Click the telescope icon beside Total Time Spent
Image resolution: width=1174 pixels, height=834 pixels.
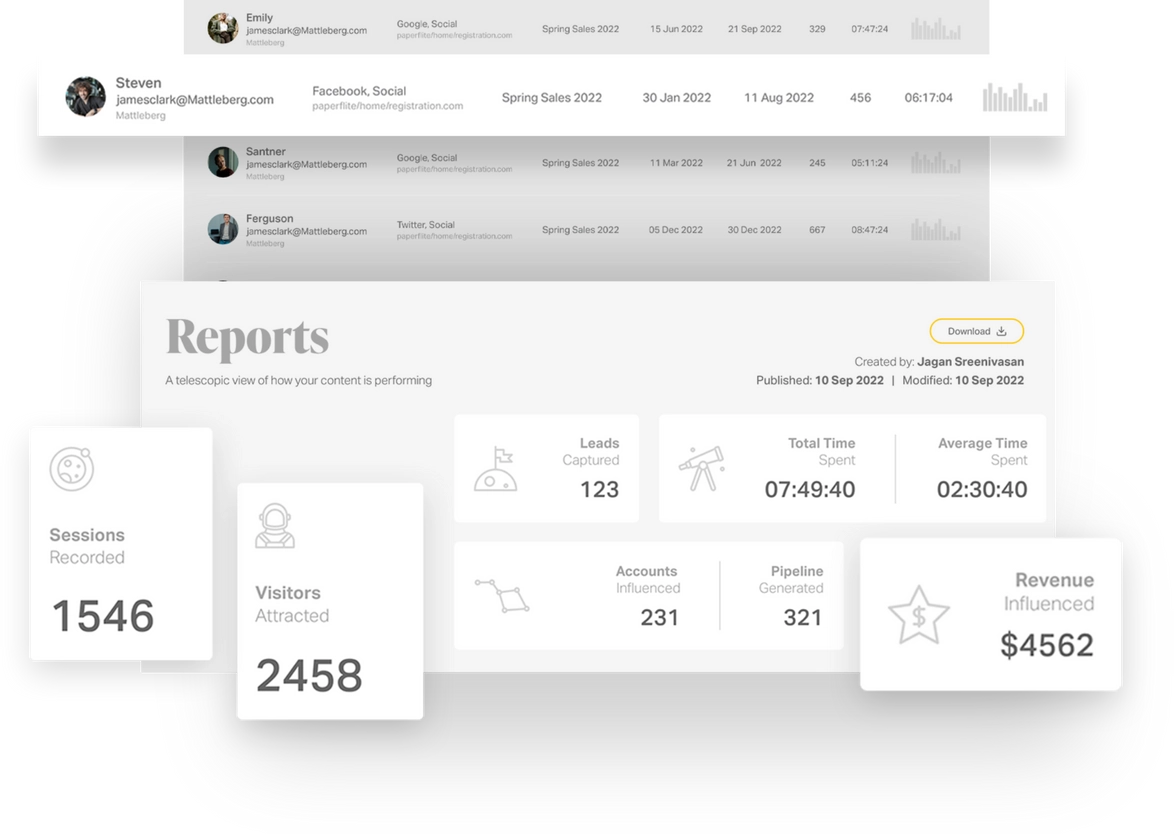[703, 467]
